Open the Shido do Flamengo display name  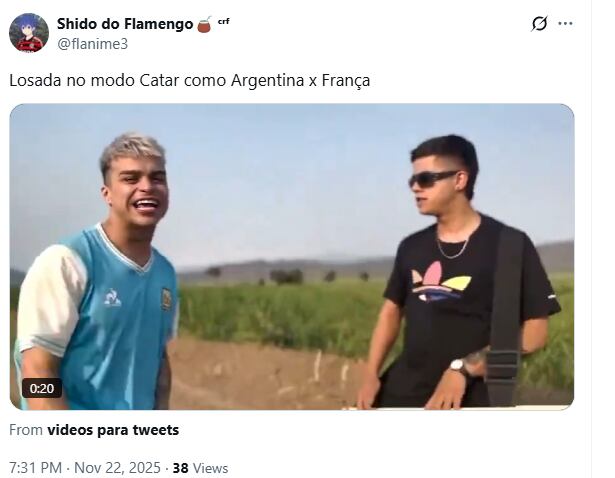pos(125,24)
